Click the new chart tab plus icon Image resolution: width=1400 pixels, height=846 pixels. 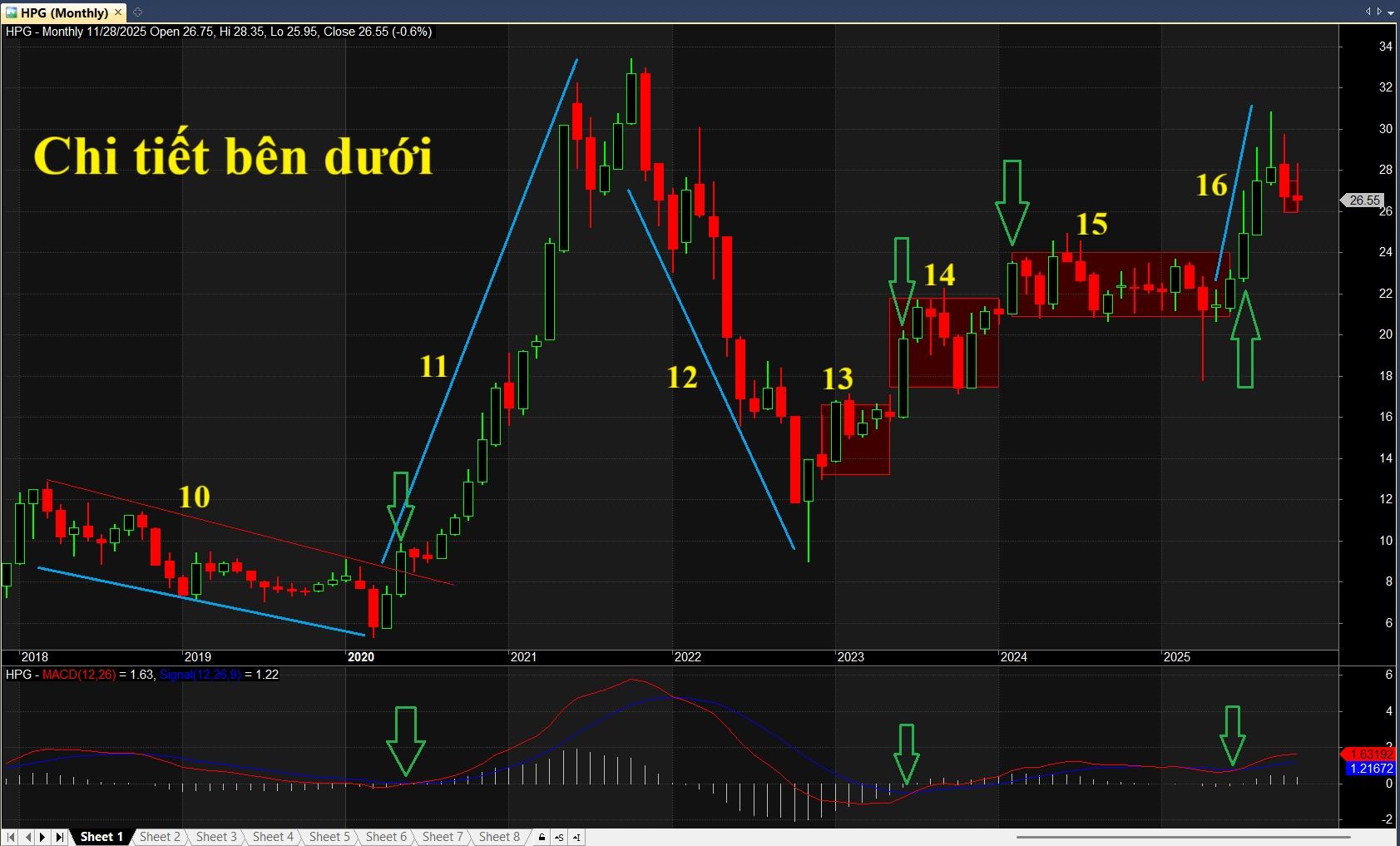(x=138, y=12)
